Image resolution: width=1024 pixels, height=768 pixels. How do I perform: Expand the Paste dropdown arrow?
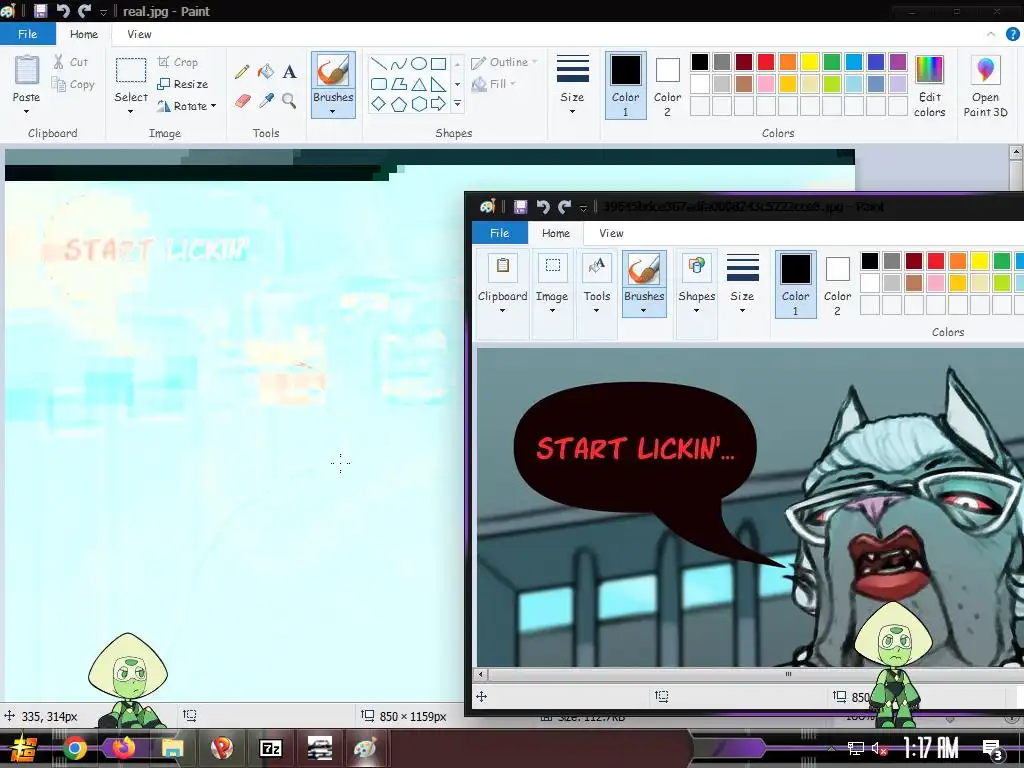click(27, 112)
